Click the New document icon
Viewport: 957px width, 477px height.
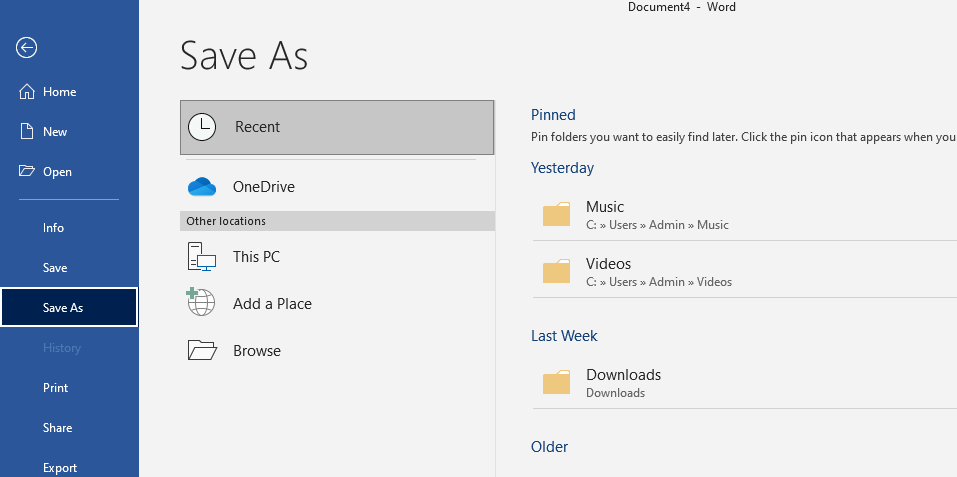27,131
